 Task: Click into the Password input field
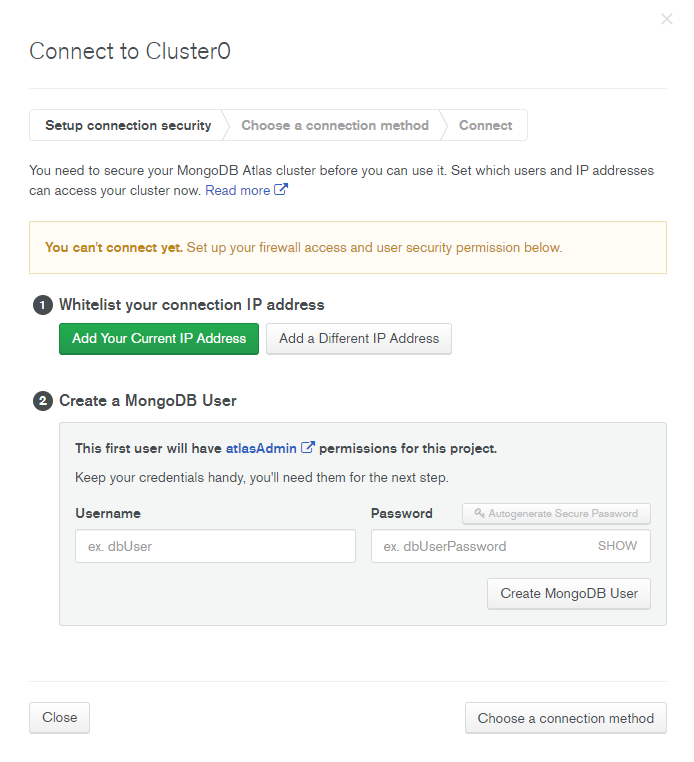pyautogui.click(x=480, y=546)
